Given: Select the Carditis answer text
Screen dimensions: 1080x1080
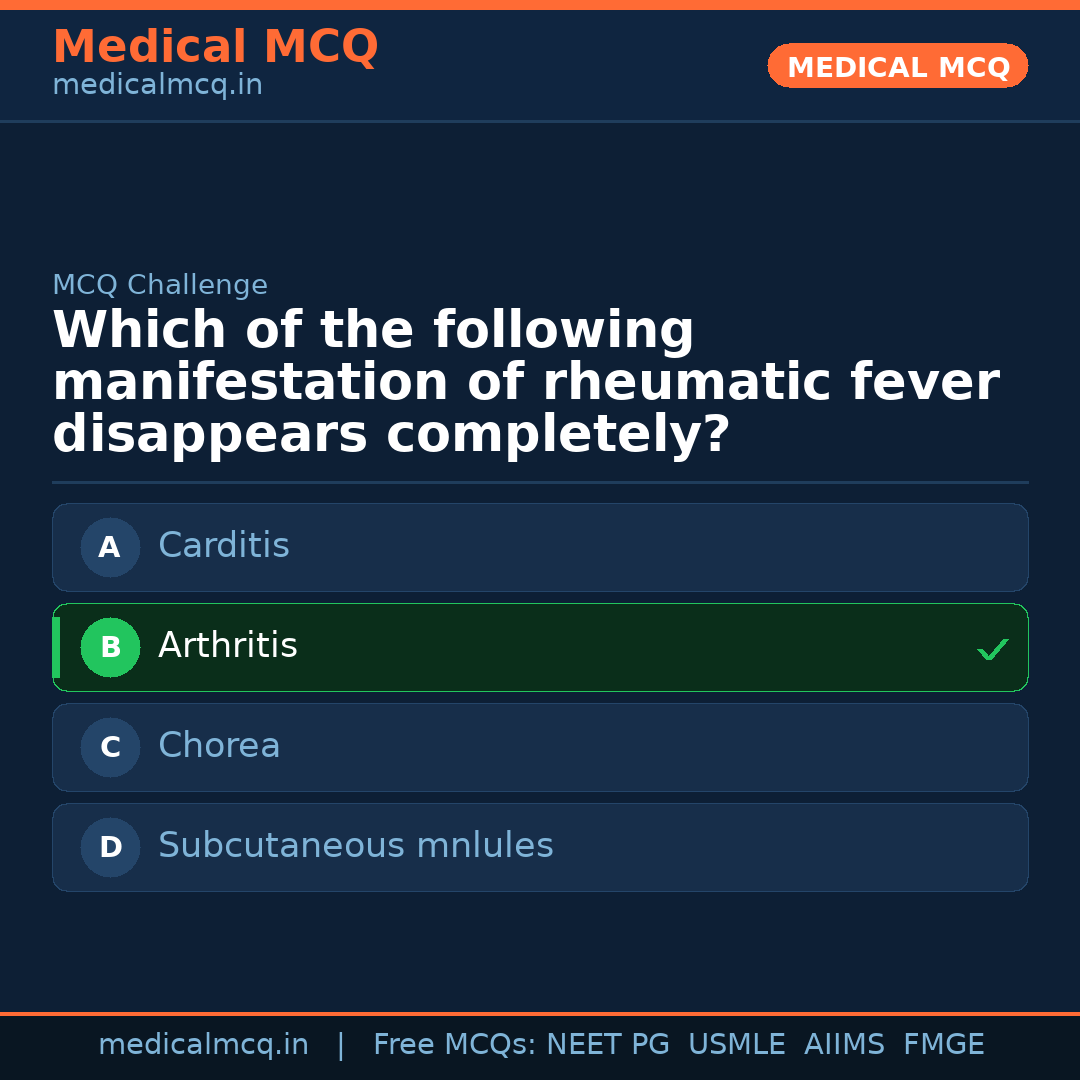Looking at the screenshot, I should [224, 546].
